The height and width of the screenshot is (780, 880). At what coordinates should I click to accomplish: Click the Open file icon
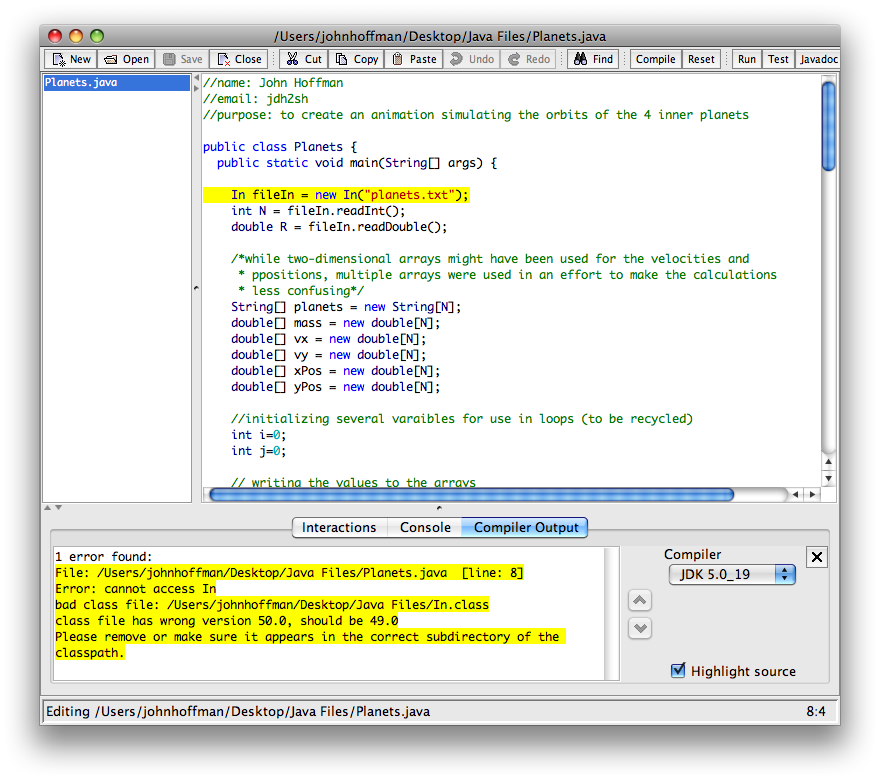coord(111,59)
